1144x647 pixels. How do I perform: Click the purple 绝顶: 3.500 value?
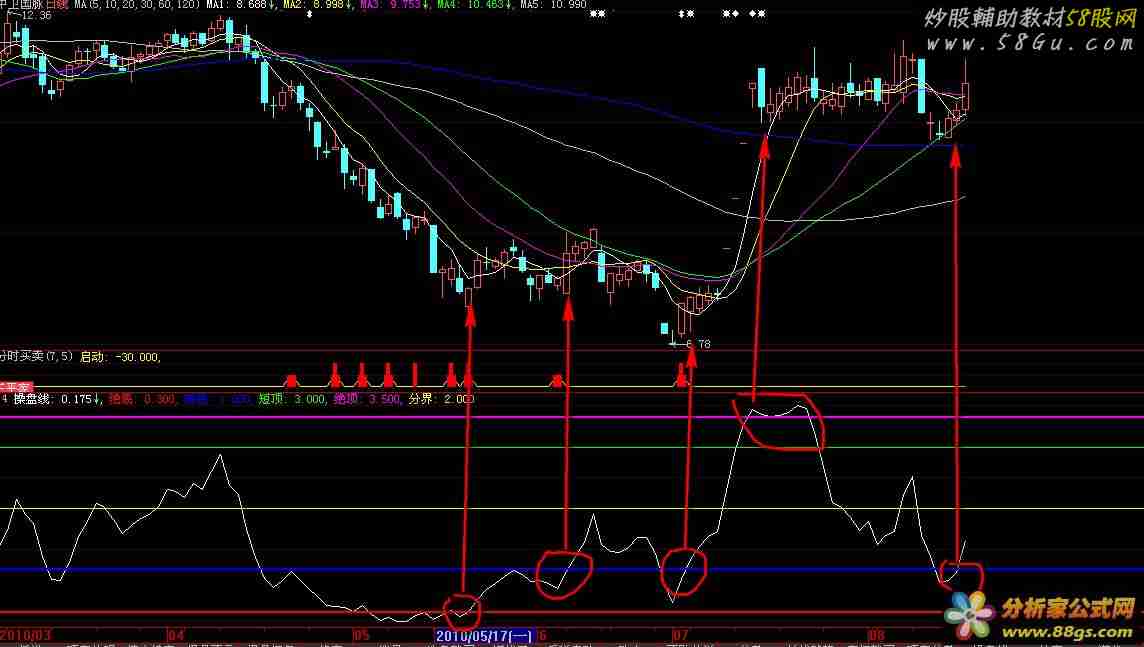pyautogui.click(x=367, y=399)
